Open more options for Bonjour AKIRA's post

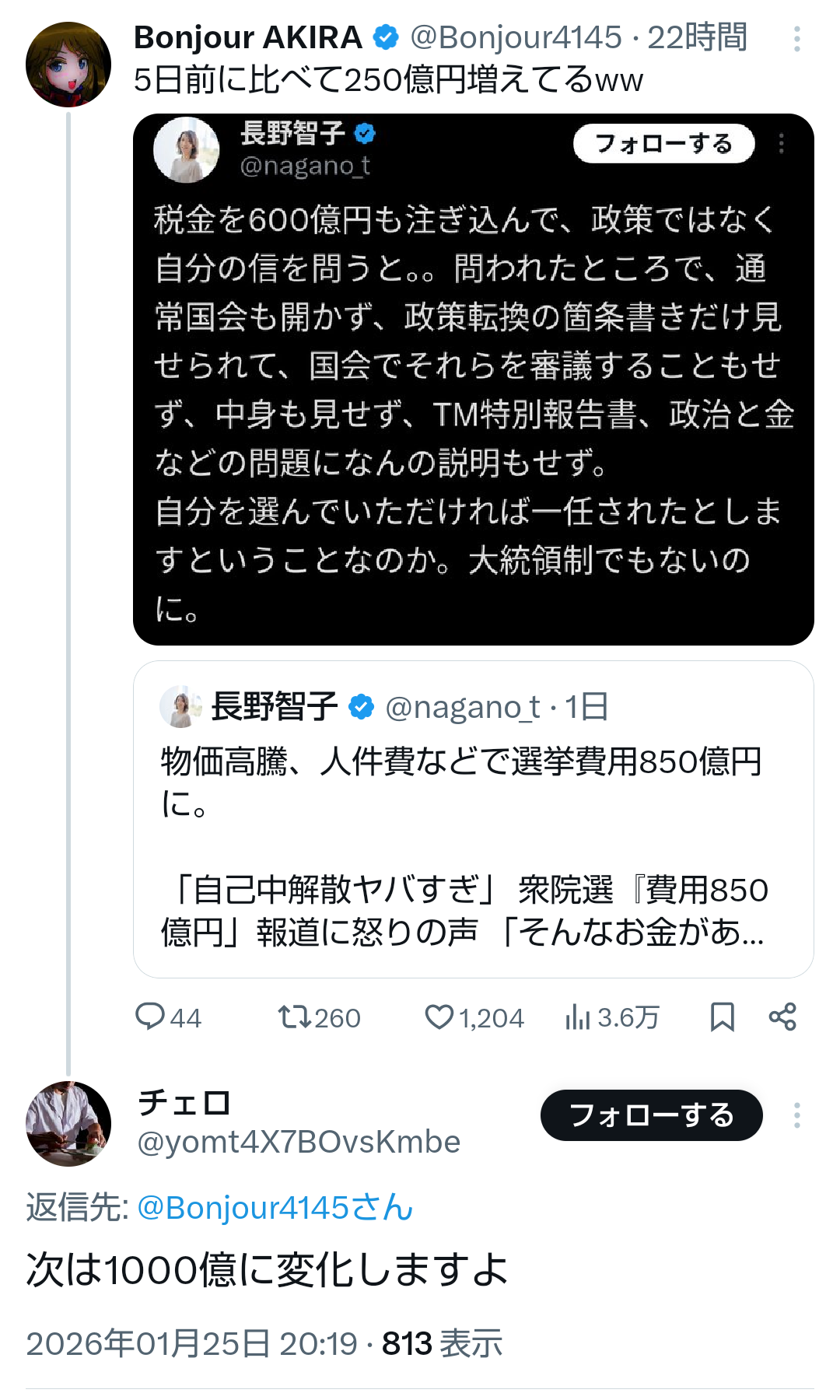pos(796,39)
